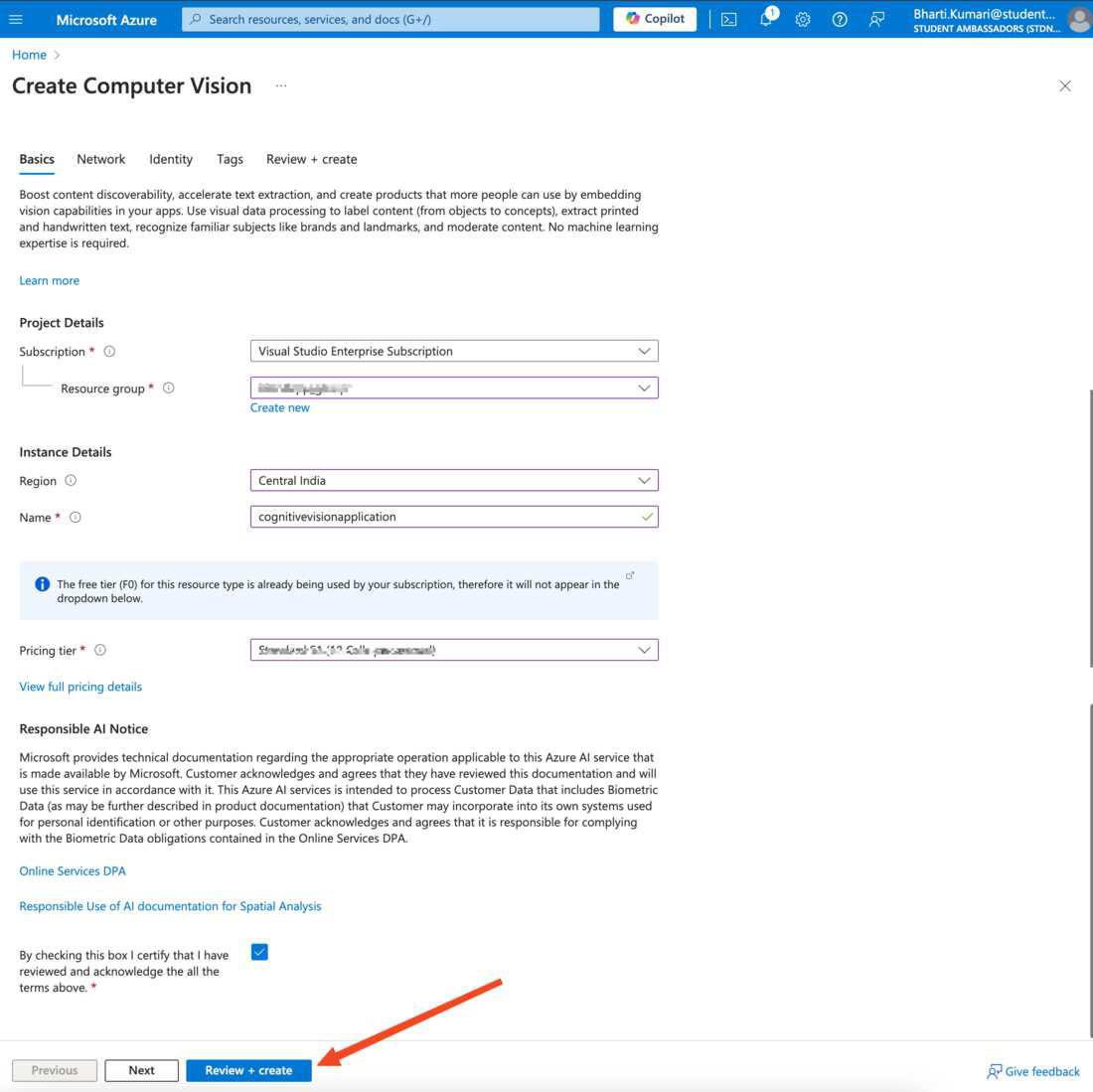Image resolution: width=1093 pixels, height=1092 pixels.
Task: Open the Azure portal hamburger menu
Action: point(15,19)
